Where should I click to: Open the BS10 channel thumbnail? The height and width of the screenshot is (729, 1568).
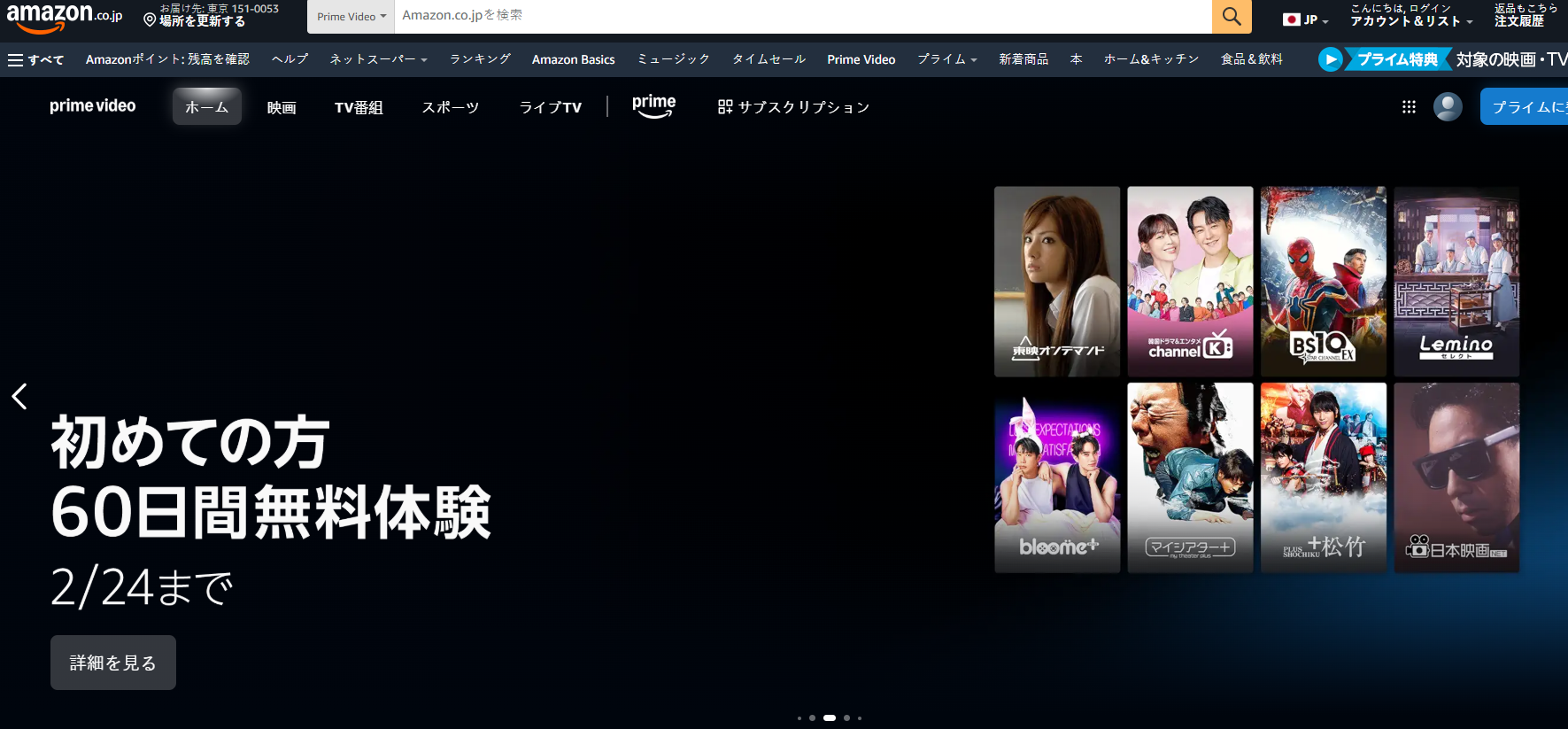[x=1324, y=282]
